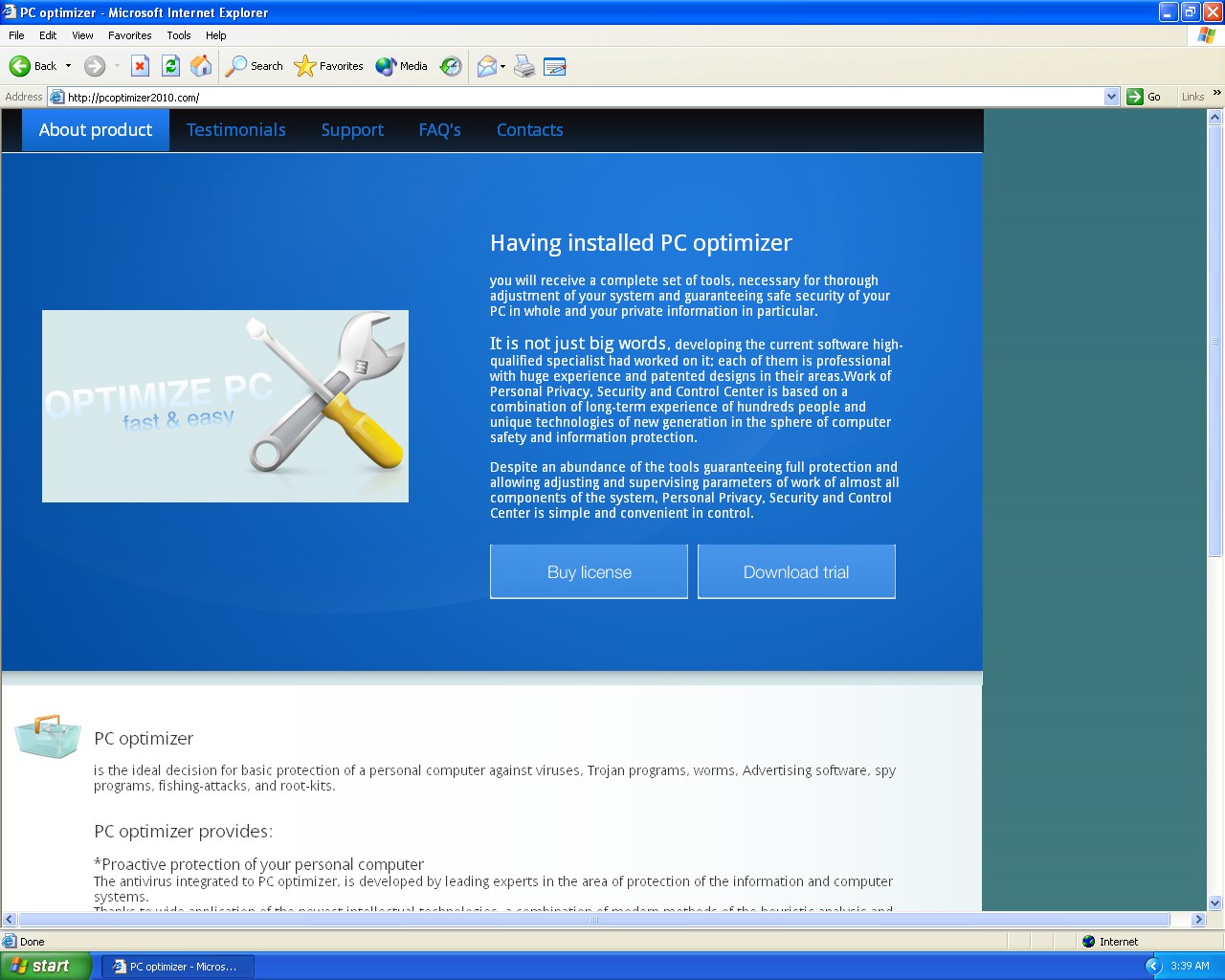Switch to the Testimonials tab

click(x=235, y=130)
